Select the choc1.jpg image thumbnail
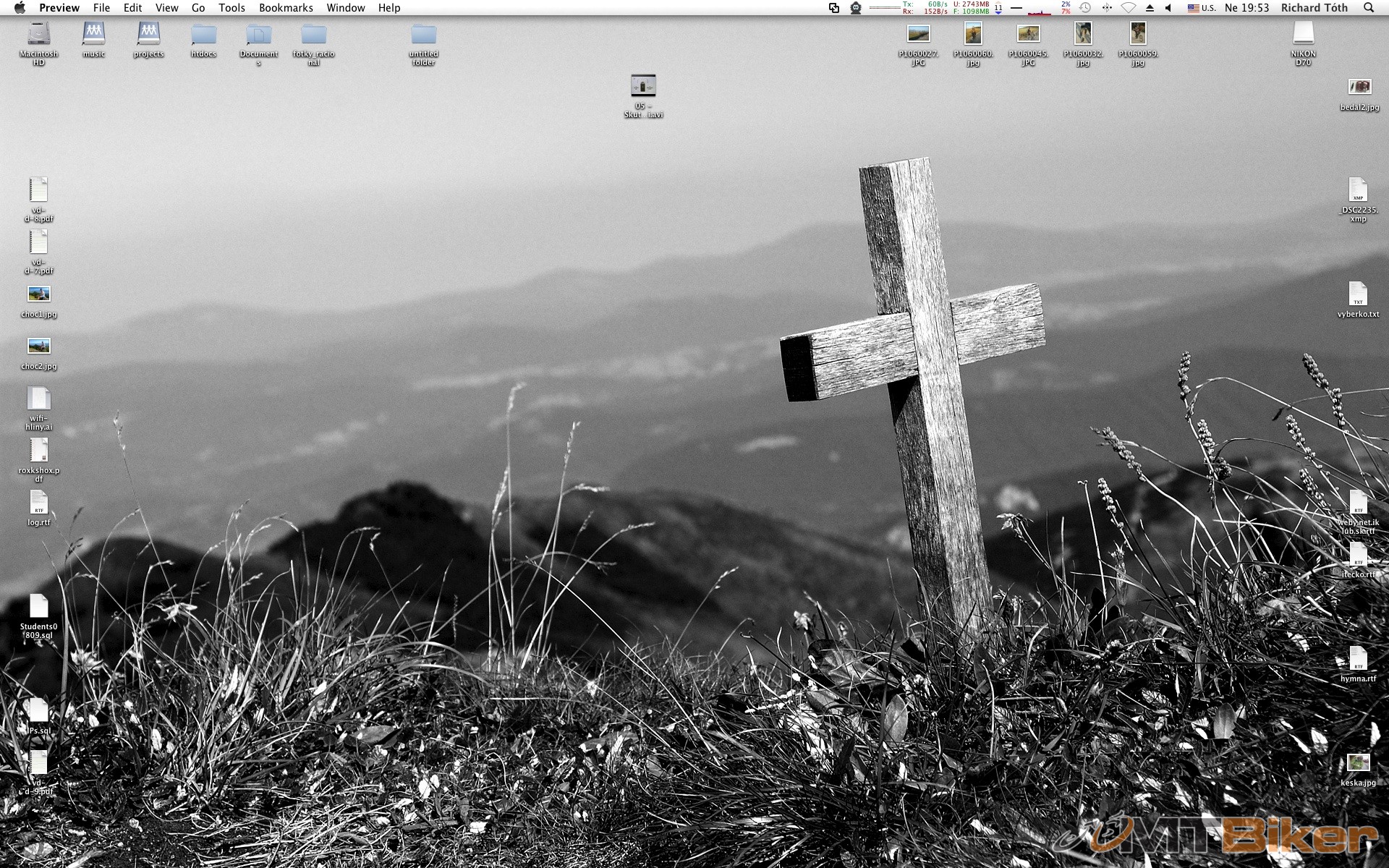The height and width of the screenshot is (868, 1389). 38,294
